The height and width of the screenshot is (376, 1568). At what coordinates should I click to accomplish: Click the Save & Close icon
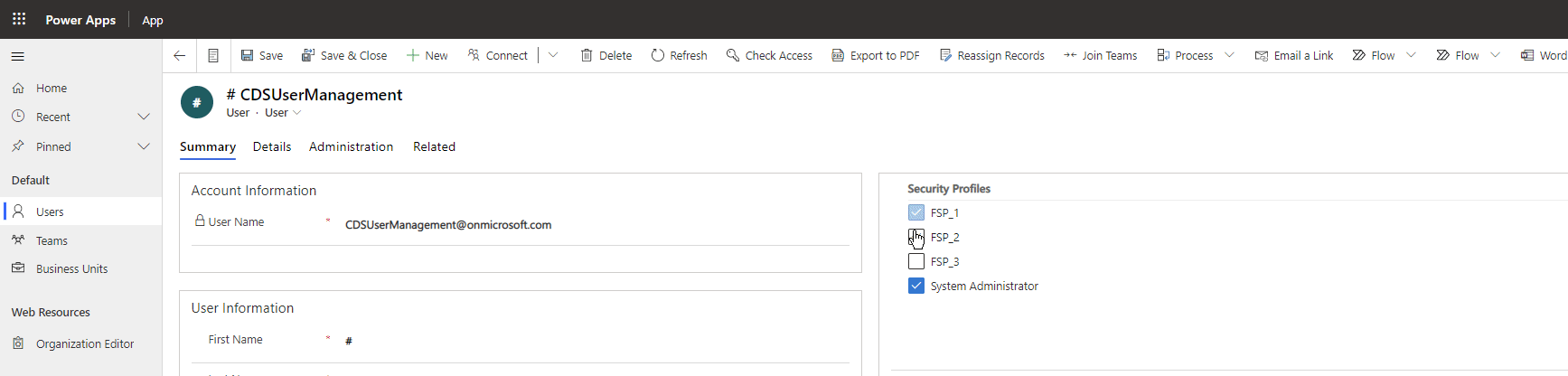click(x=308, y=55)
